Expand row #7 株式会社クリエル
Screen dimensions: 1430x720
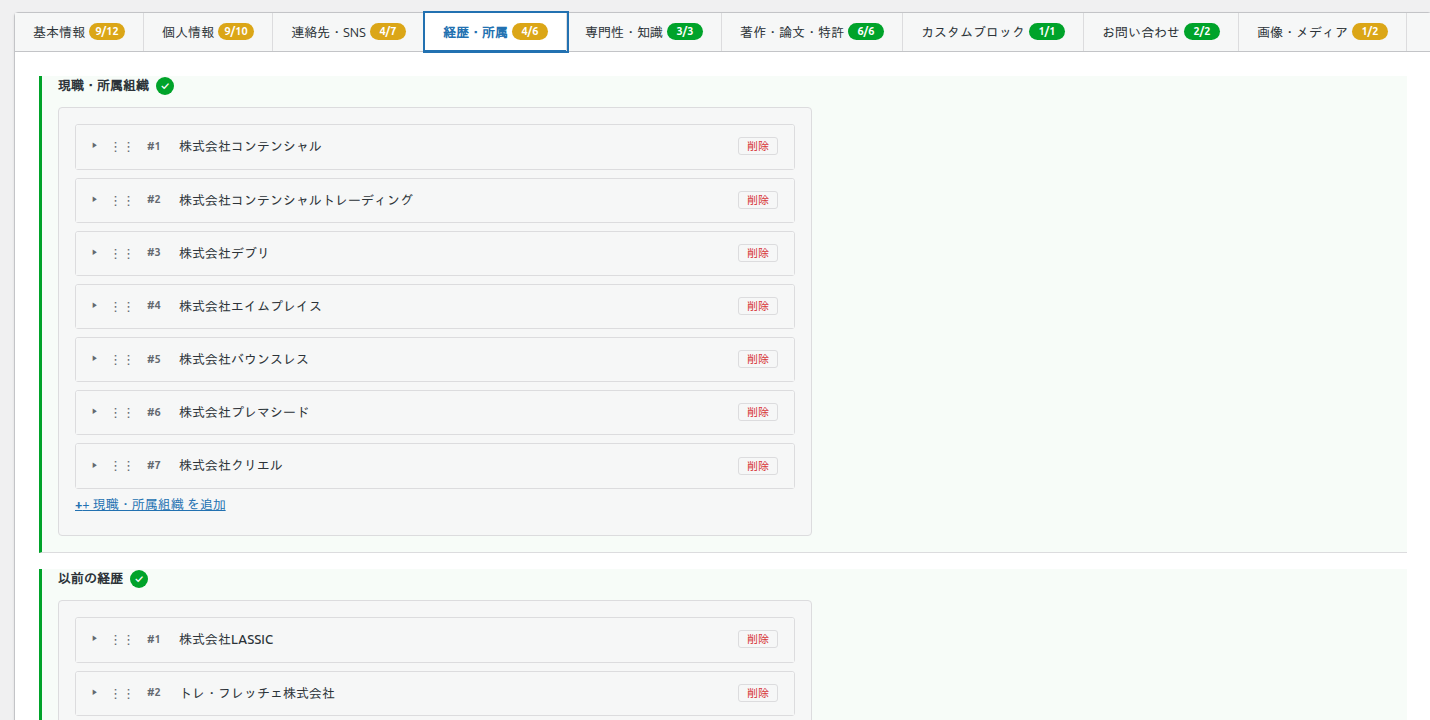95,464
